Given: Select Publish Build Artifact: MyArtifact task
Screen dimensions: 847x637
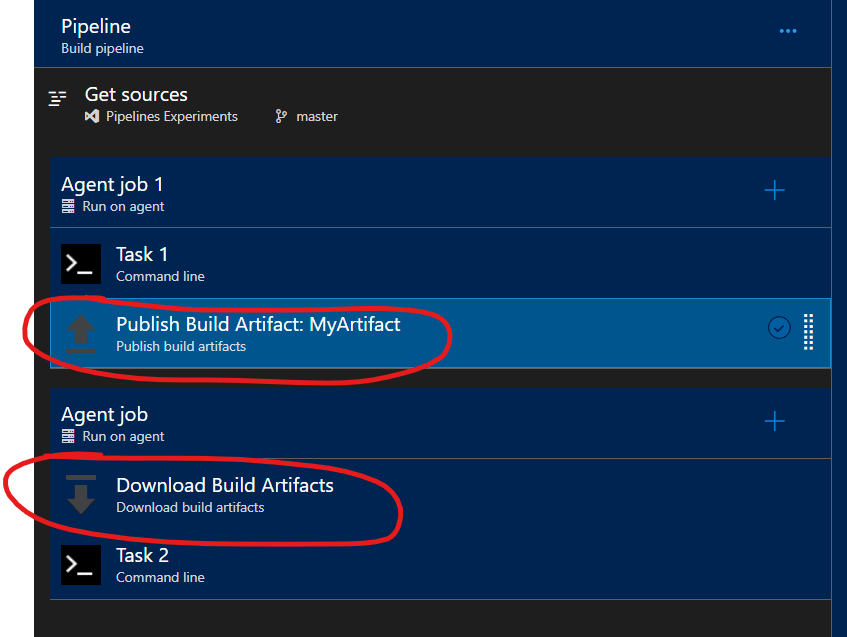Looking at the screenshot, I should (440, 333).
